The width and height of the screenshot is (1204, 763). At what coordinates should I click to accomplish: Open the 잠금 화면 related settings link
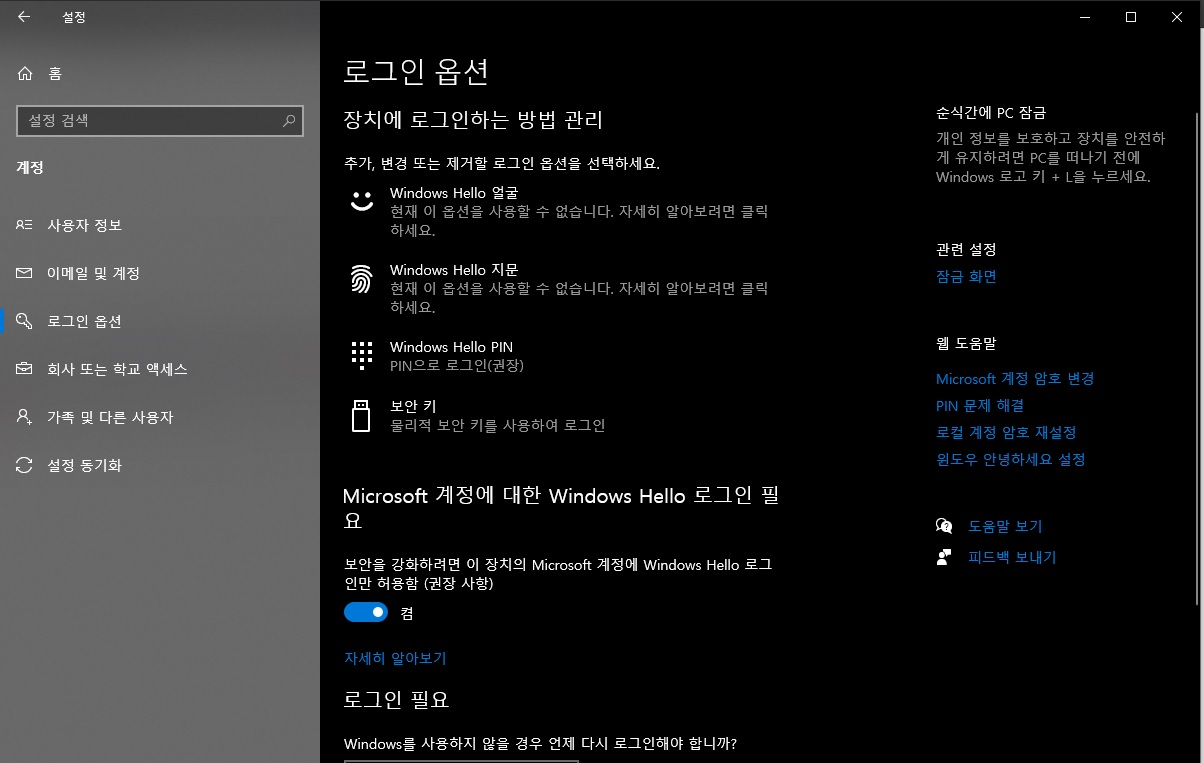pyautogui.click(x=966, y=276)
